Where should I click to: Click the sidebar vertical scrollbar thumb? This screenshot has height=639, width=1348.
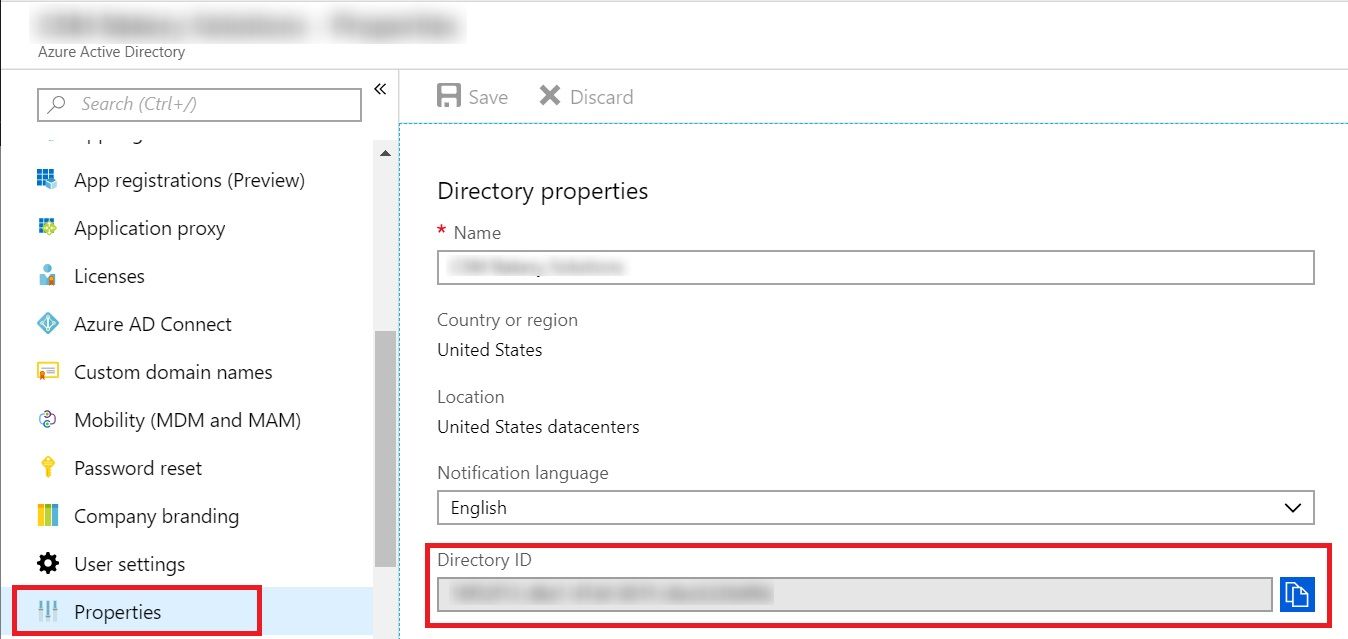pos(385,450)
